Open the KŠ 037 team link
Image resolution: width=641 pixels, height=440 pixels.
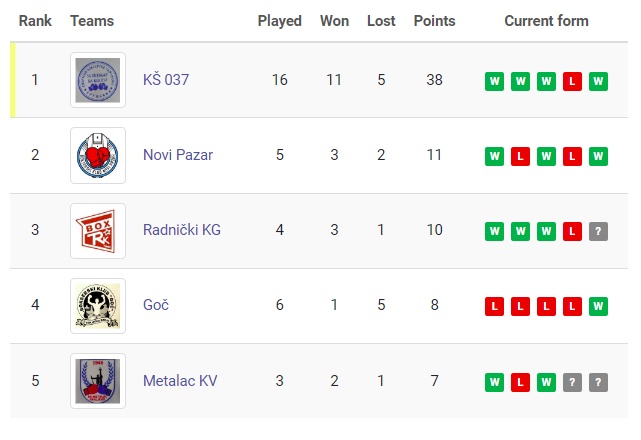(166, 80)
